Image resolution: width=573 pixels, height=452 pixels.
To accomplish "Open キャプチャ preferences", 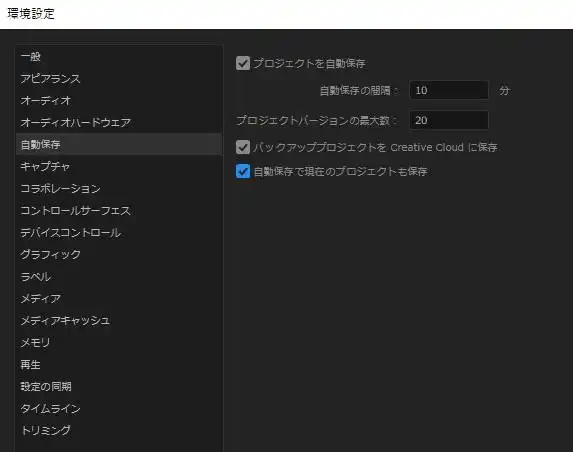I will [119, 167].
